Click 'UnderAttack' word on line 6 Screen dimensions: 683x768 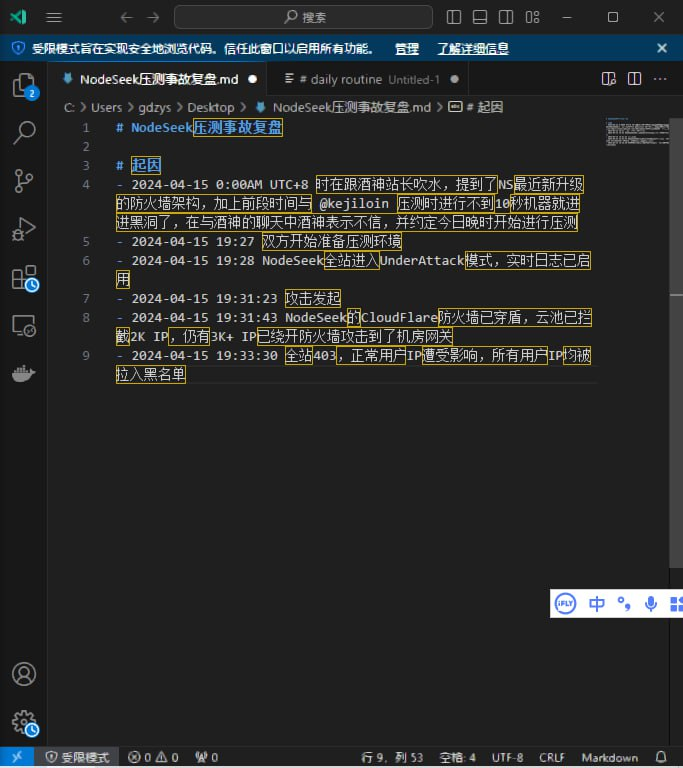[x=421, y=260]
